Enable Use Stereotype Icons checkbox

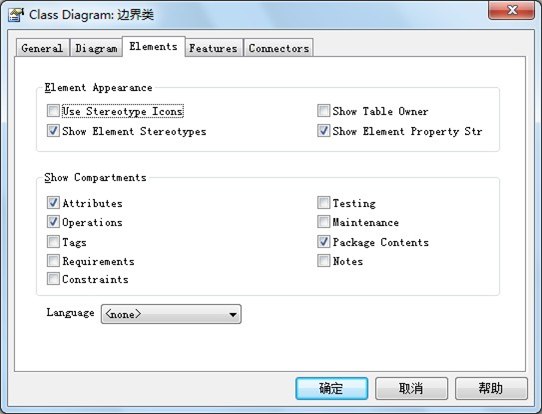53,111
